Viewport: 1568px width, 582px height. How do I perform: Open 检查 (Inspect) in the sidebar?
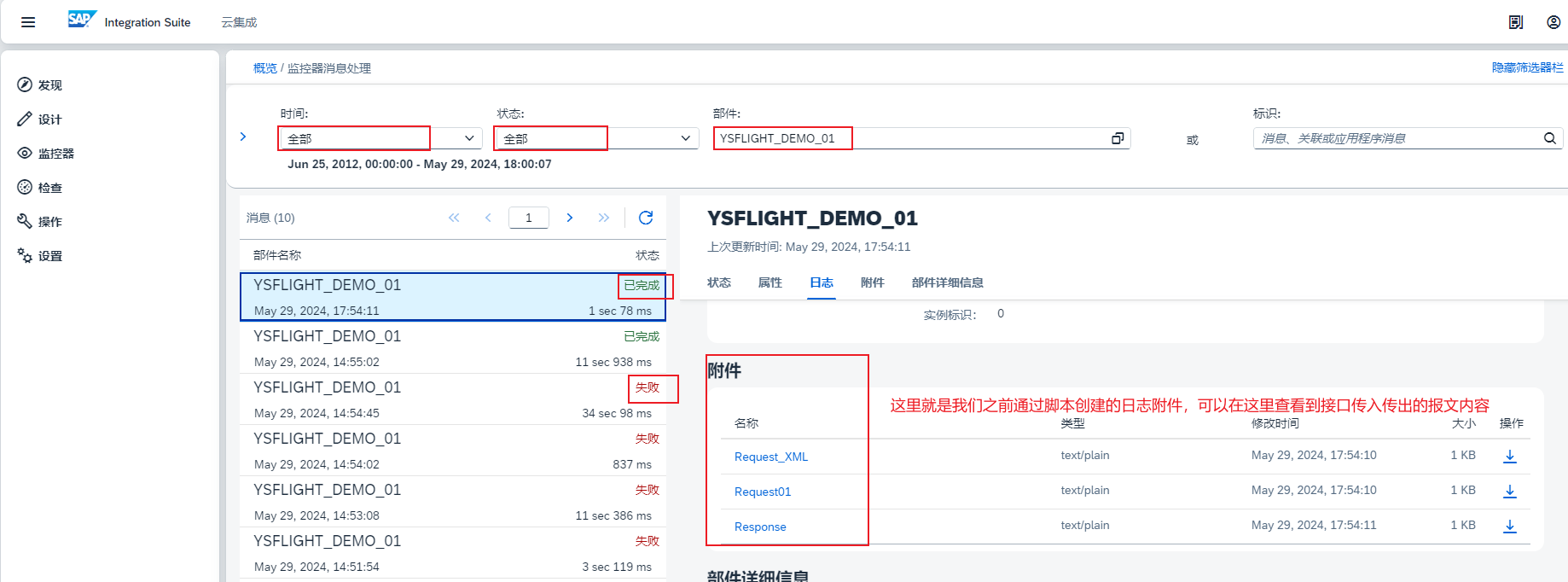tap(50, 188)
